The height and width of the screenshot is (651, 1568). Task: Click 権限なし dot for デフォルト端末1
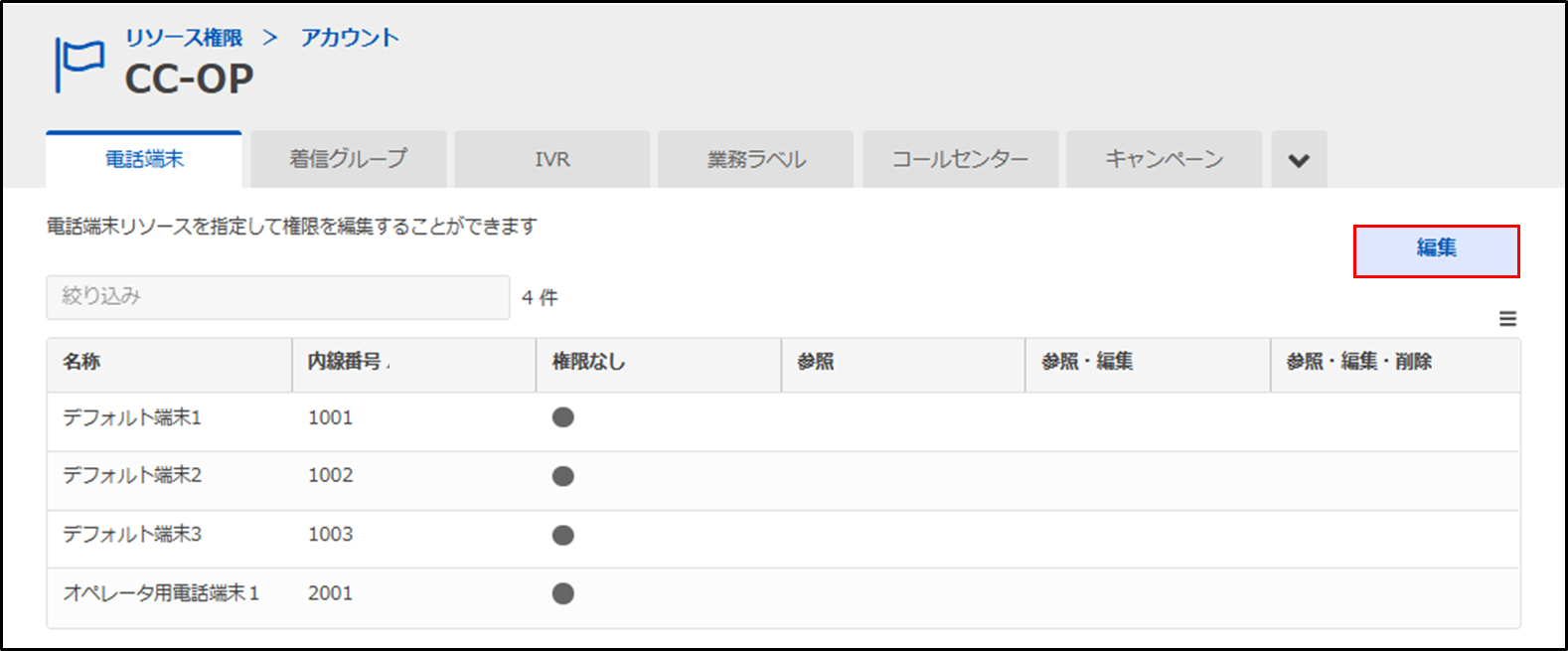(563, 417)
